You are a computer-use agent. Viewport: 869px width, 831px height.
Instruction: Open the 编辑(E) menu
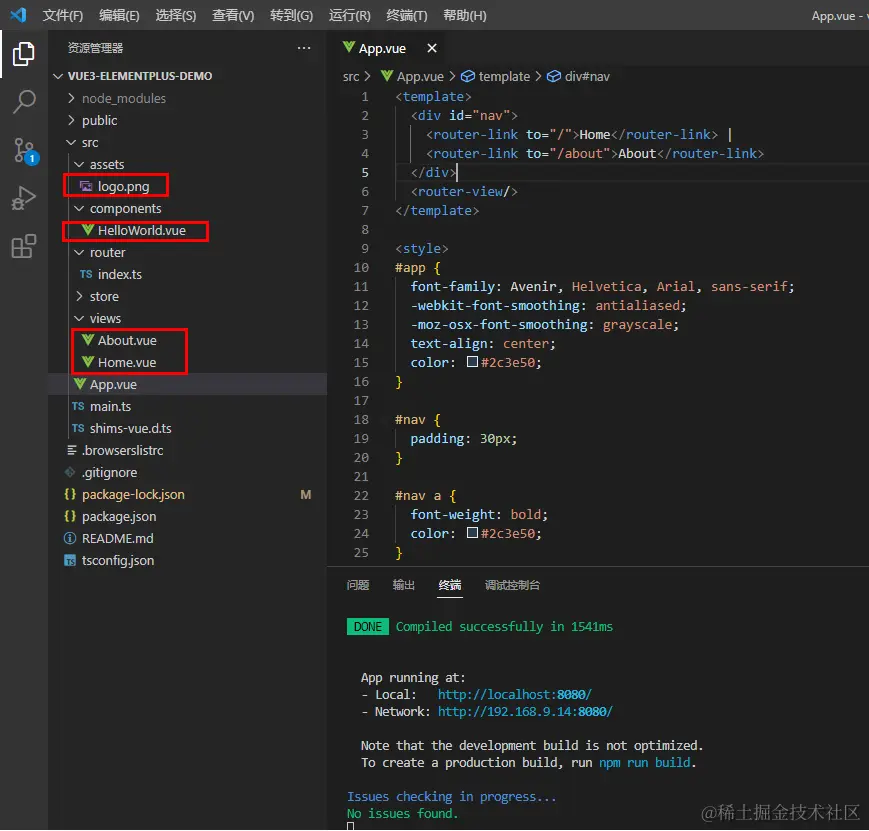pos(119,16)
